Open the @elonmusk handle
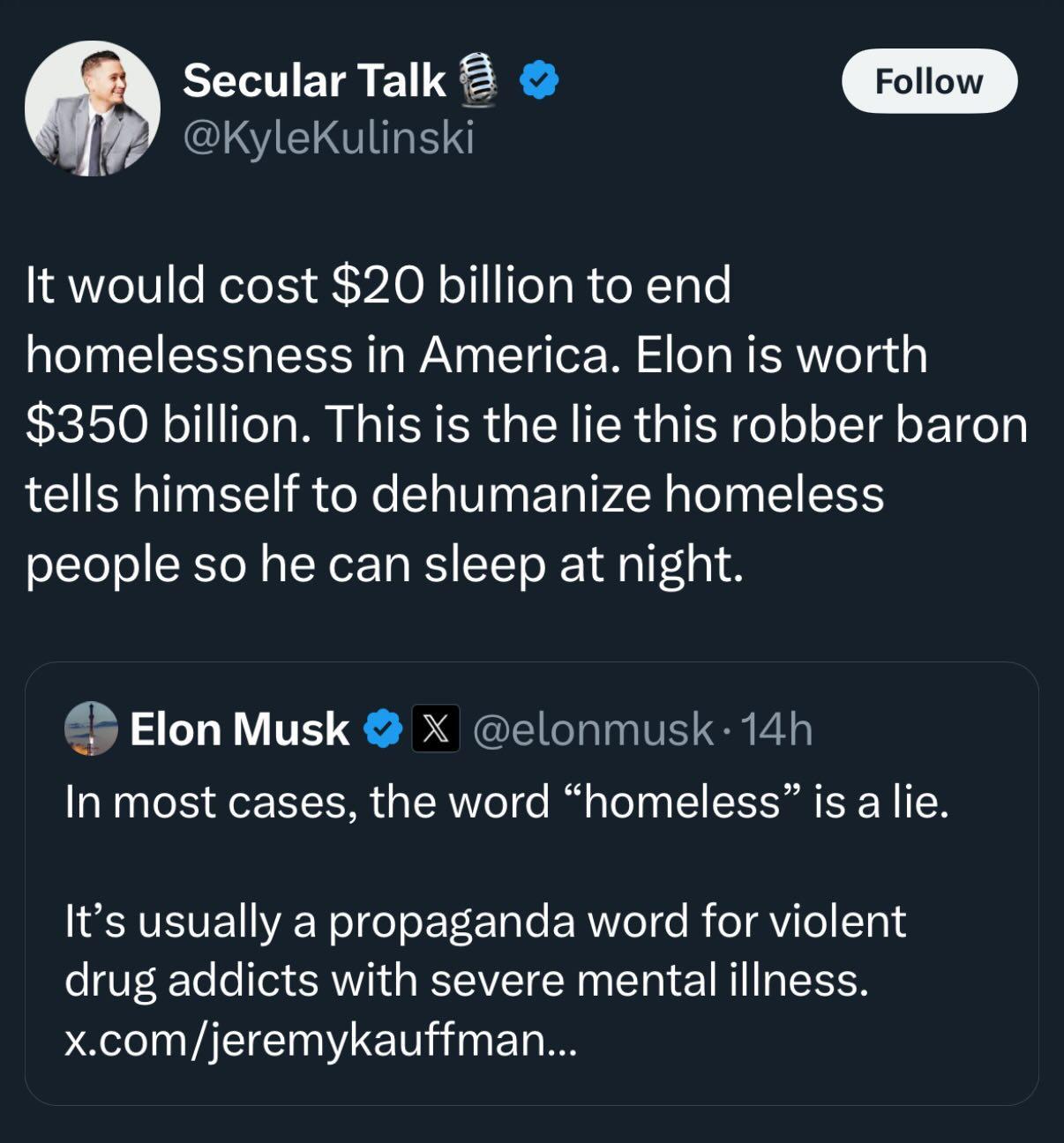The width and height of the screenshot is (1064, 1143). (x=593, y=729)
